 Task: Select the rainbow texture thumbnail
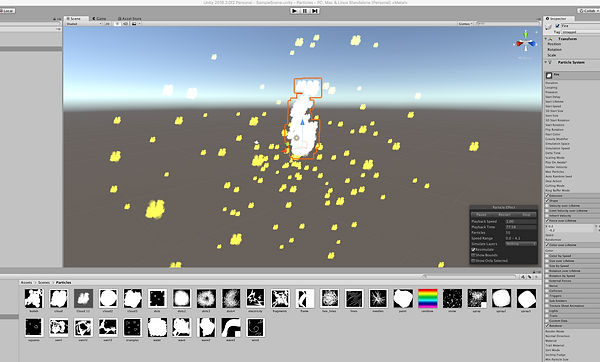pyautogui.click(x=427, y=298)
